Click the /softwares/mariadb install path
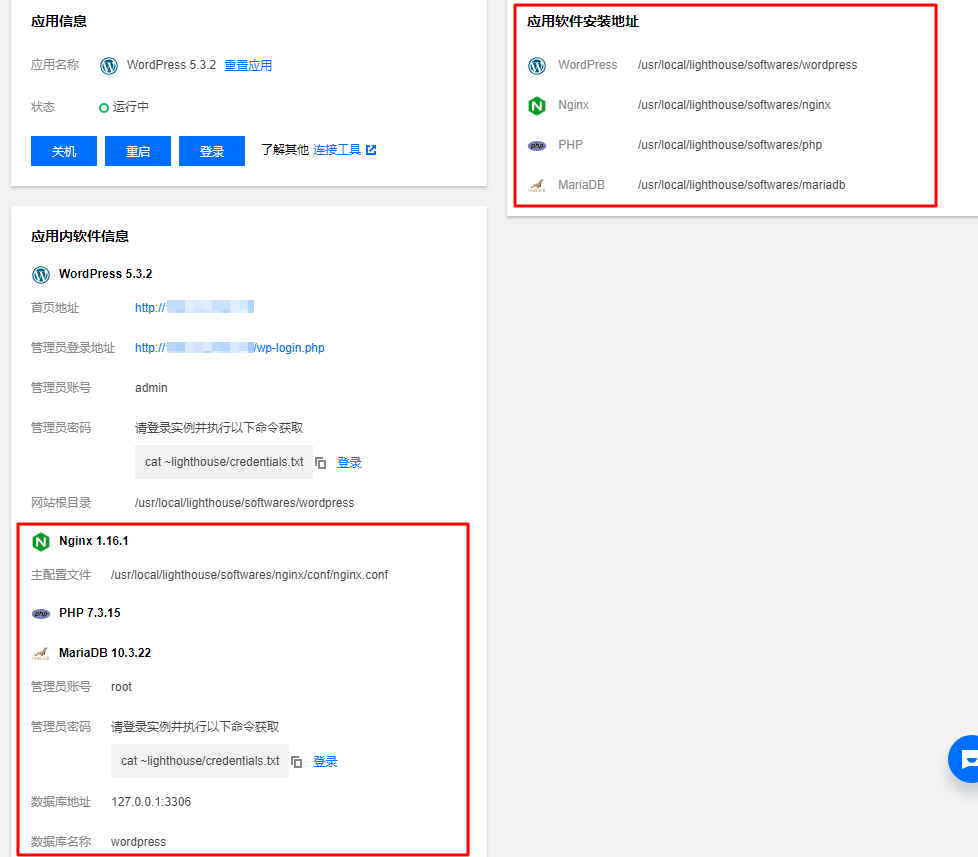 click(742, 185)
